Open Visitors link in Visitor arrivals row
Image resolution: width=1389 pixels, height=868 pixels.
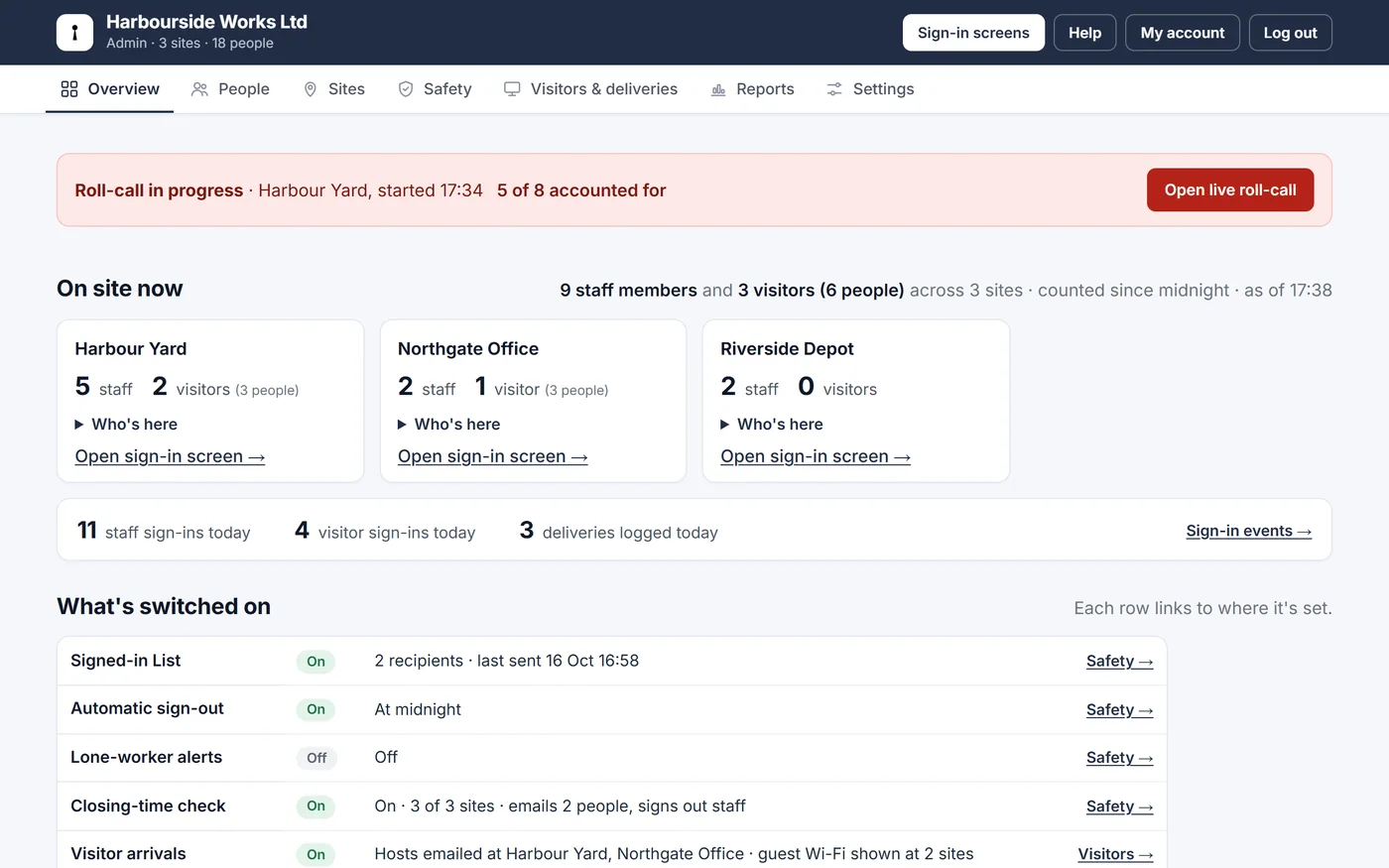[1115, 854]
